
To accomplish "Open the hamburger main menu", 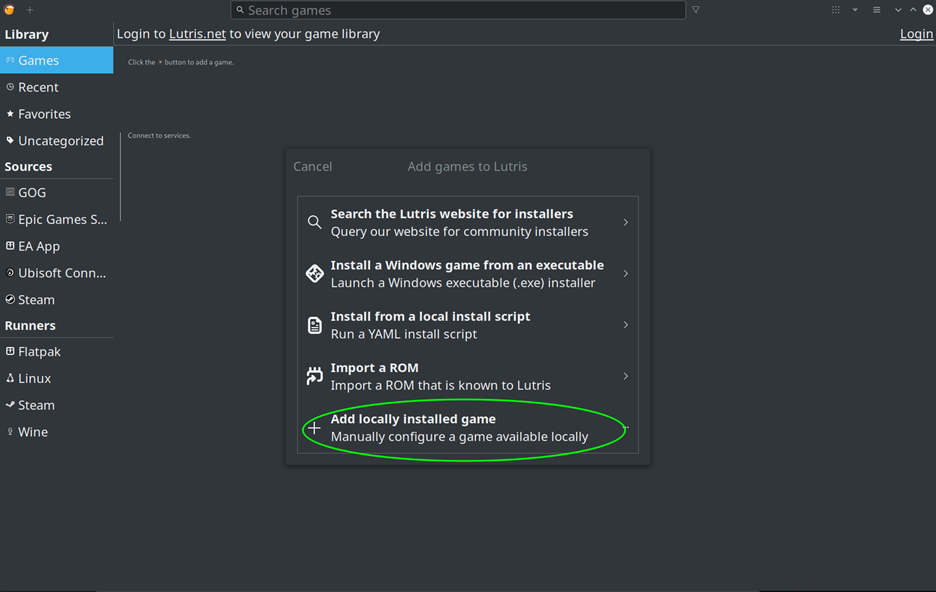I will (876, 10).
